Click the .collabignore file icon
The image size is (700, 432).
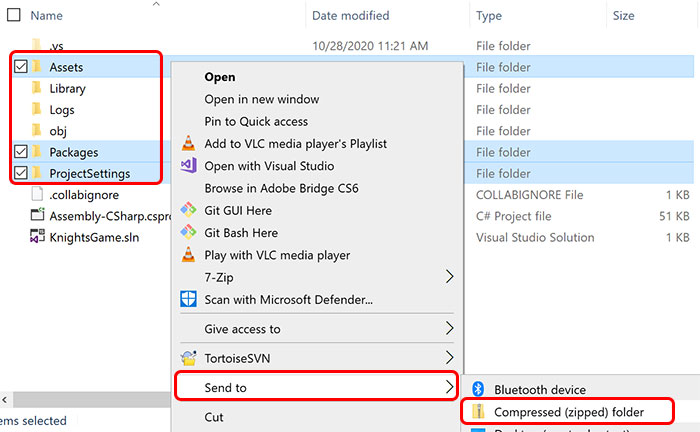[x=37, y=194]
